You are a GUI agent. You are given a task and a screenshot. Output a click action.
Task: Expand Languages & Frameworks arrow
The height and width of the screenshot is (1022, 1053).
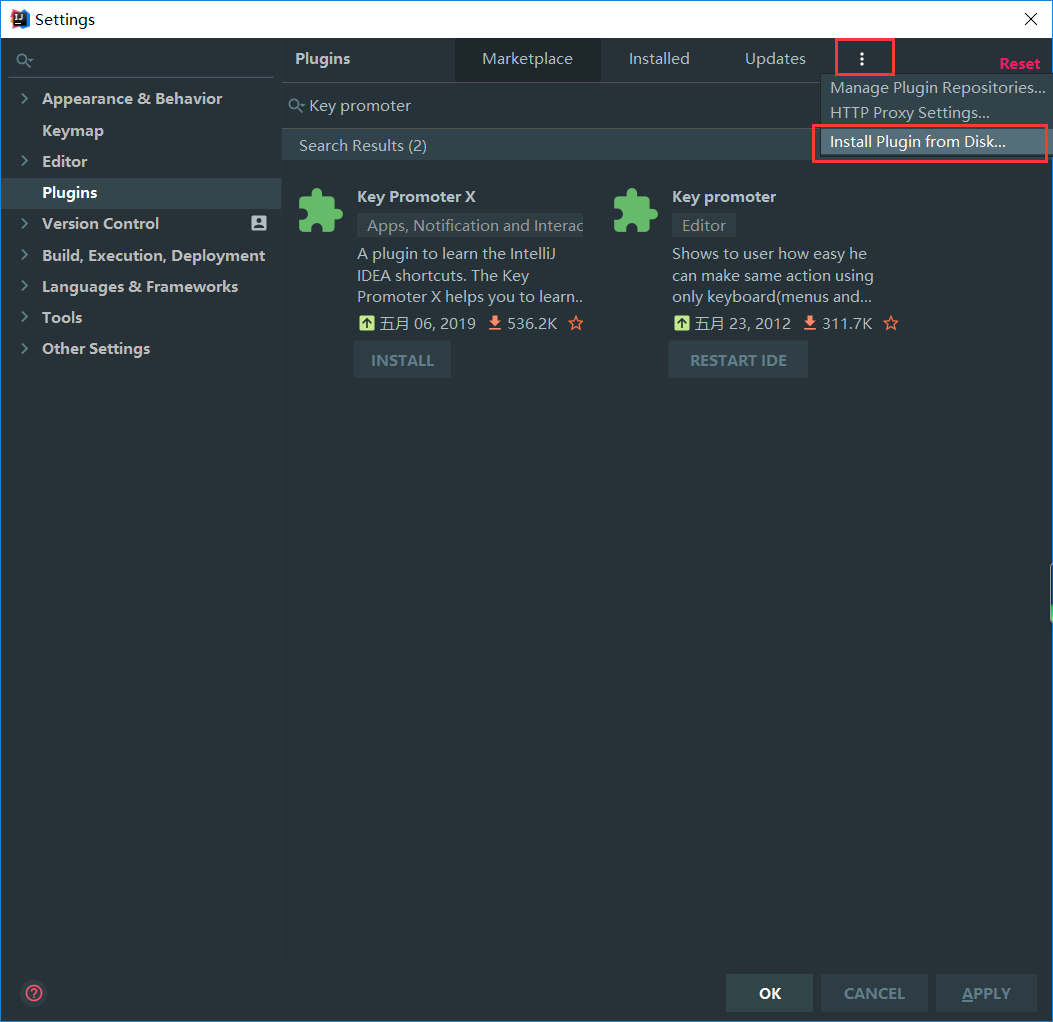[25, 285]
